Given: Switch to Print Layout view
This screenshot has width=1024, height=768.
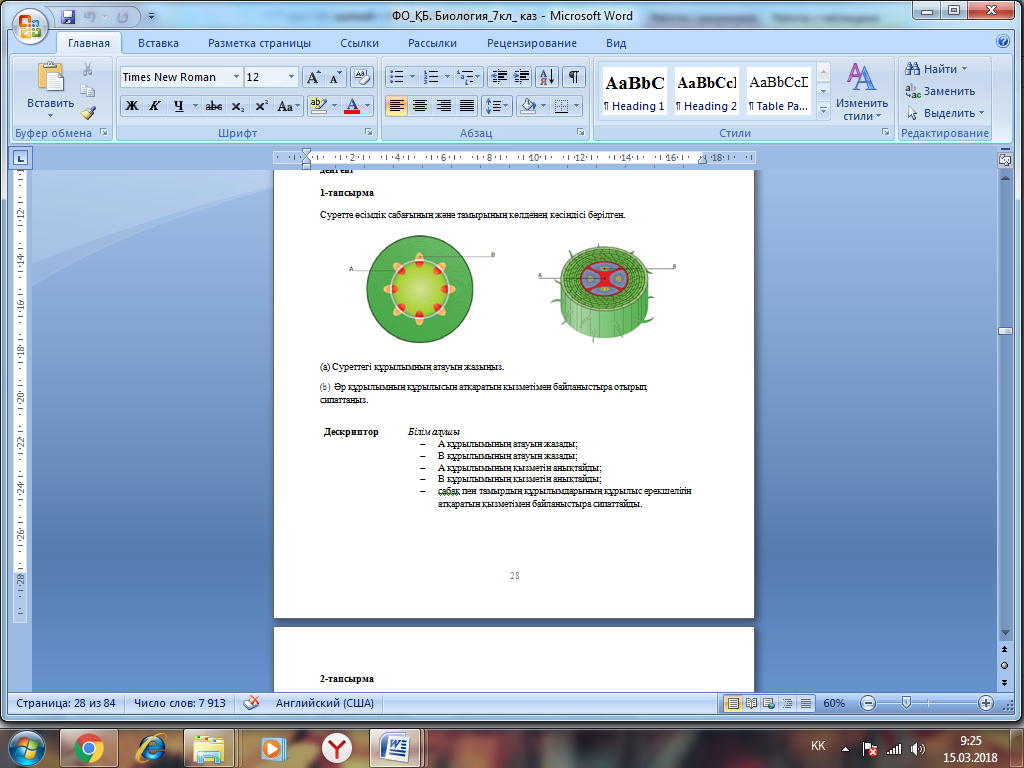Looking at the screenshot, I should click(733, 703).
